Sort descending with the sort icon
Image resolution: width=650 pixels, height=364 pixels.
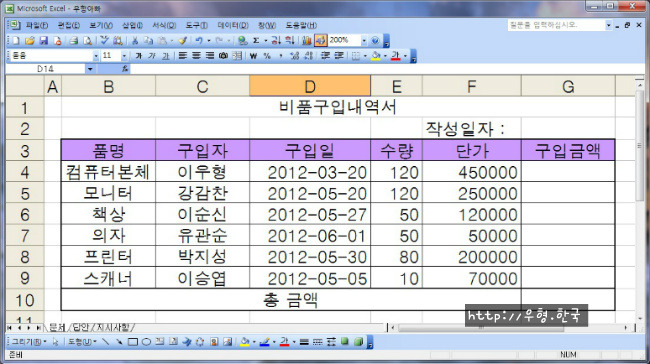pyautogui.click(x=290, y=41)
